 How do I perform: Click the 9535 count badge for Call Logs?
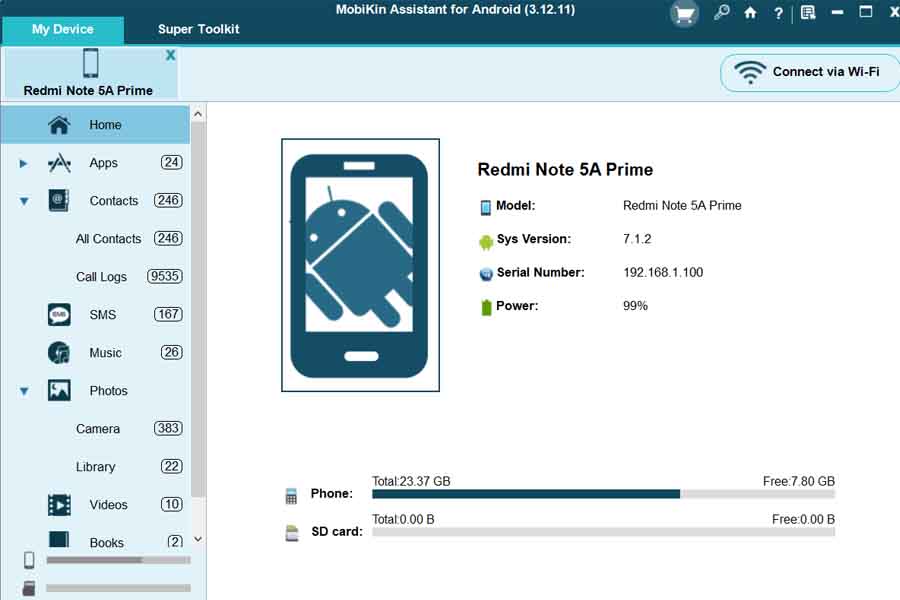tap(165, 276)
